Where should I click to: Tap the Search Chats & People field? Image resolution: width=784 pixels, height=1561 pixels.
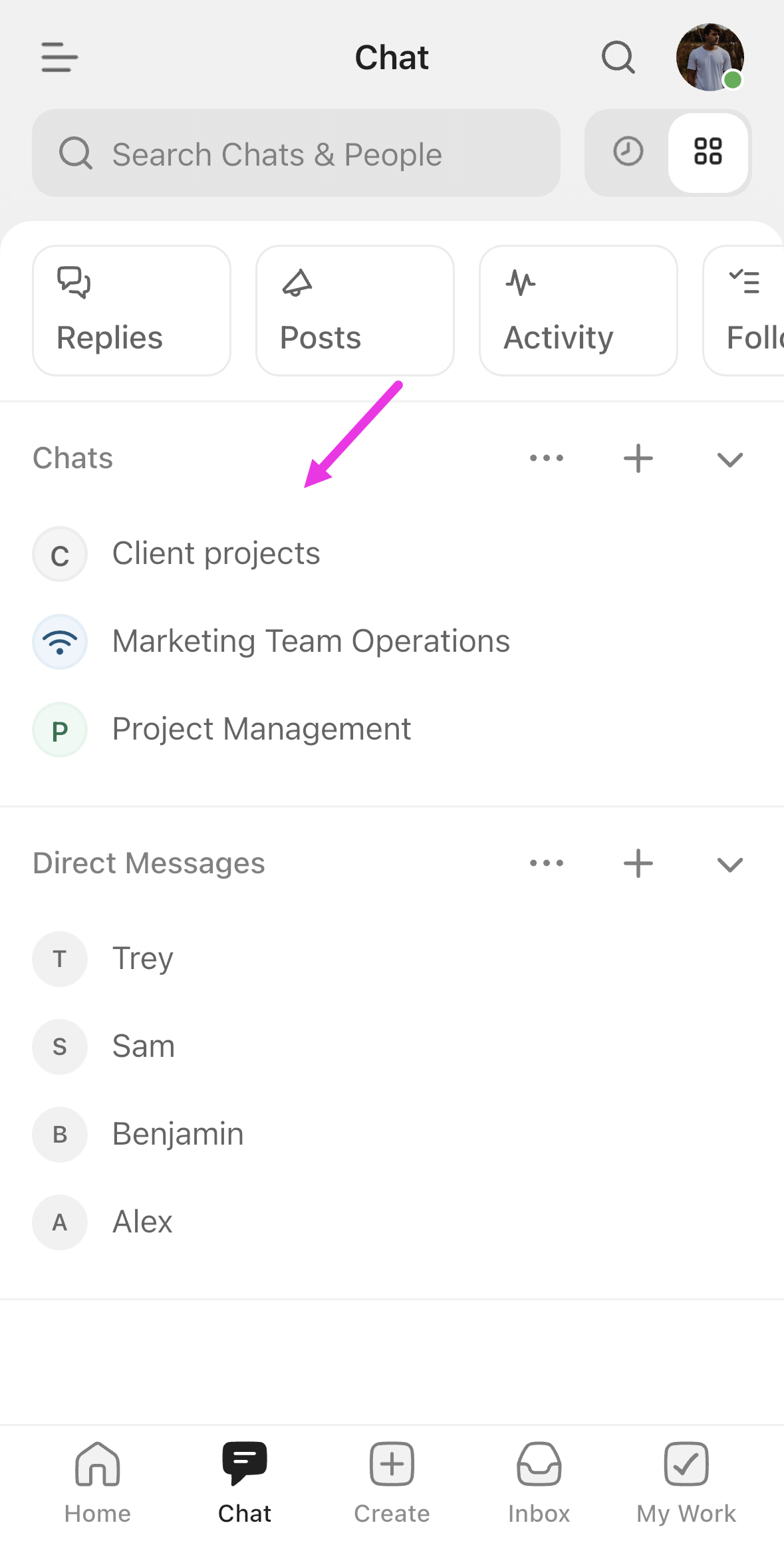296,154
